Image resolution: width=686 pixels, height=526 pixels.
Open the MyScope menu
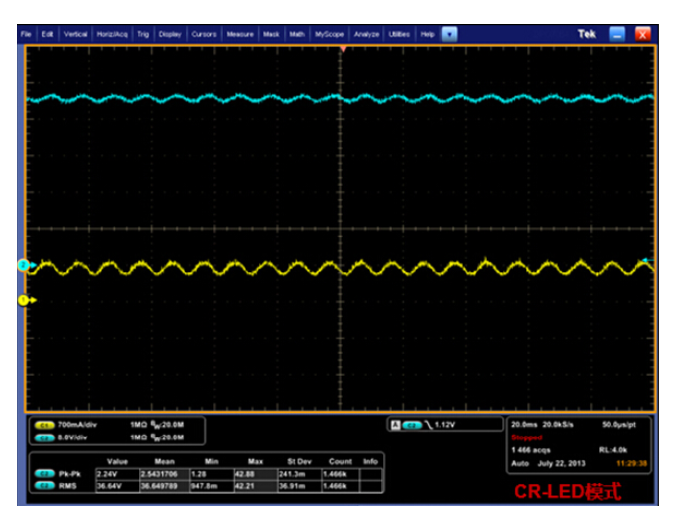tap(329, 34)
